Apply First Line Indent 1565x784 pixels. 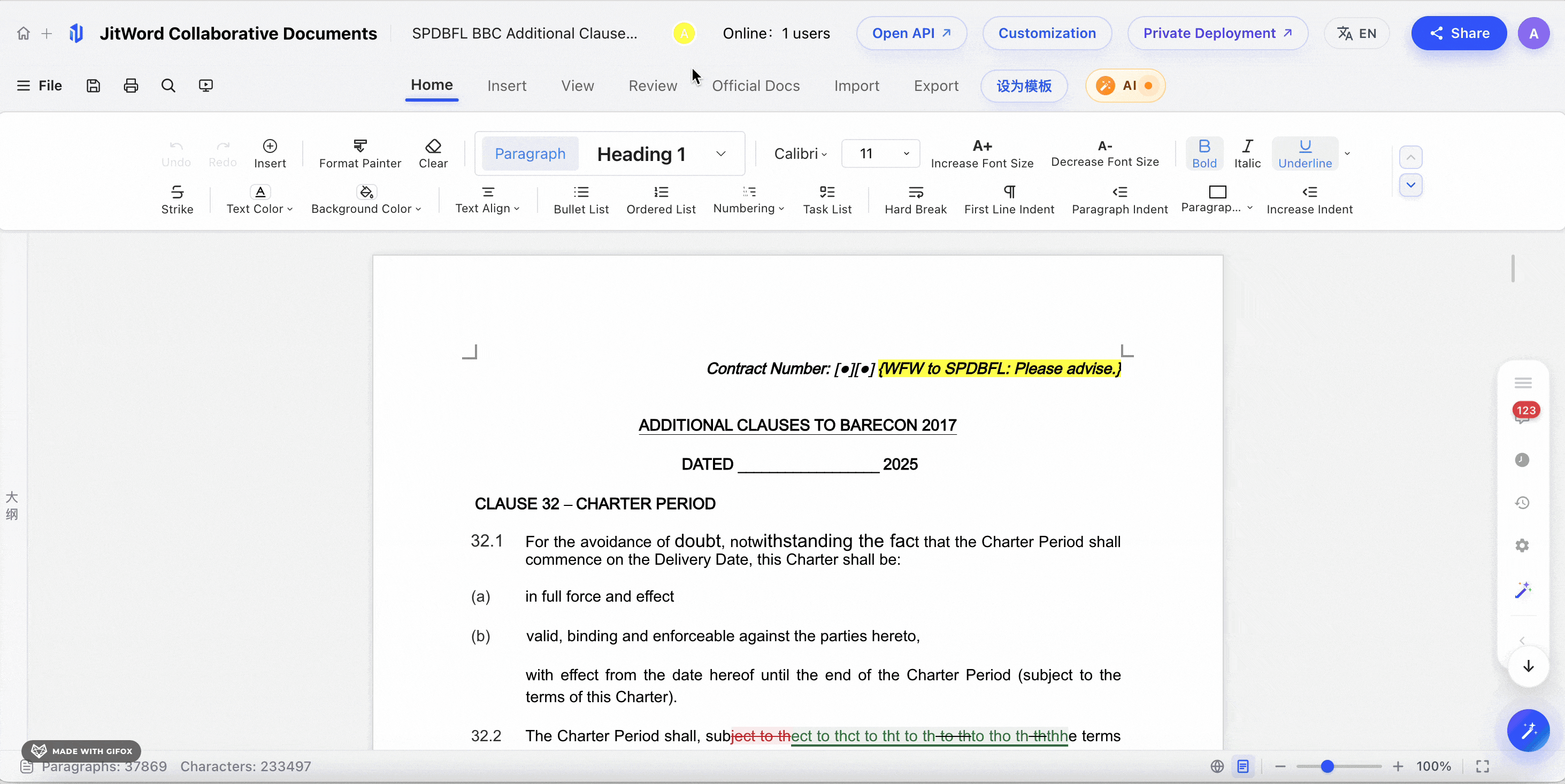click(x=1009, y=200)
